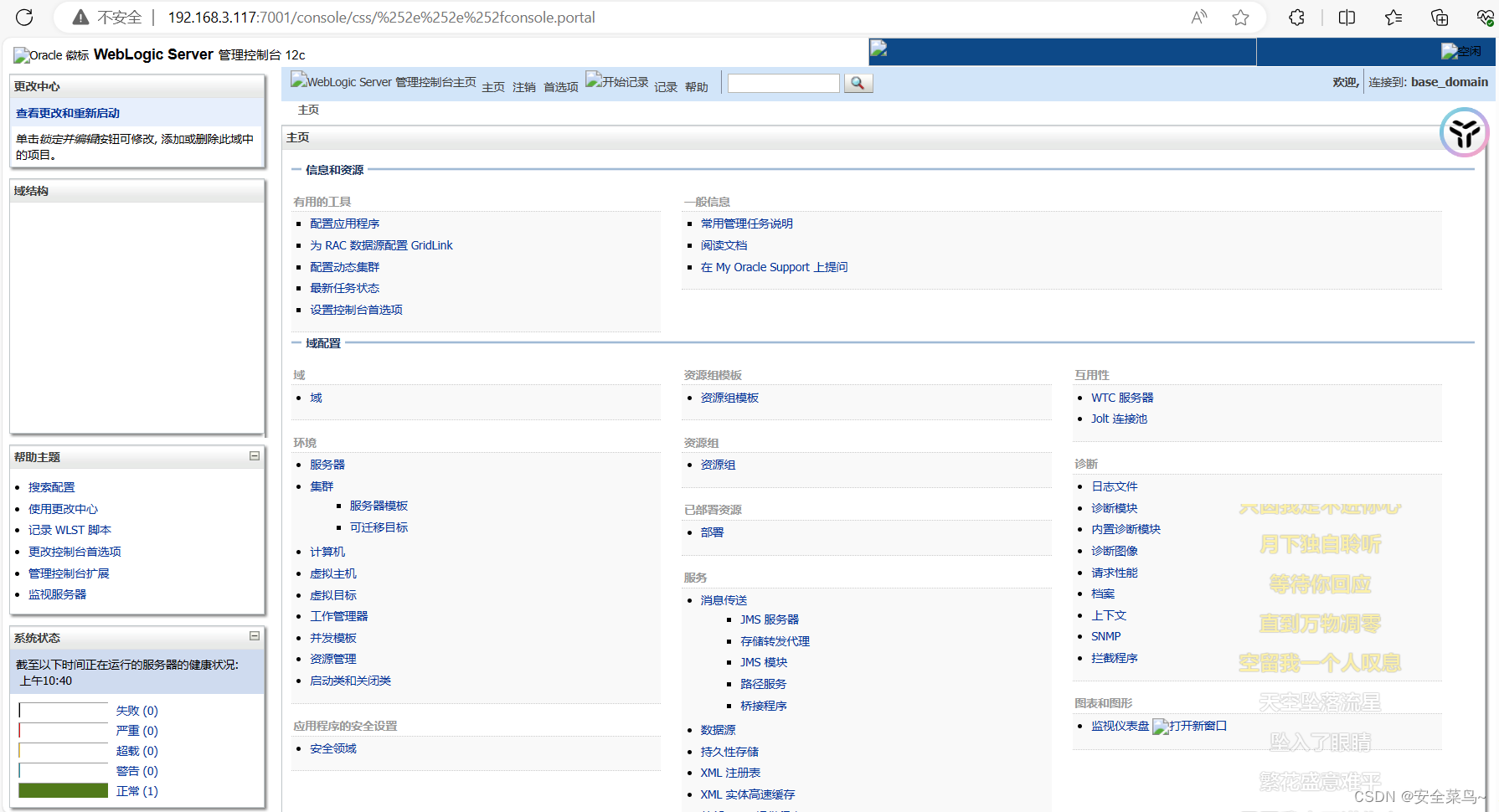The image size is (1499, 812).
Task: Click WebLogic Server console home image
Action: (x=384, y=81)
